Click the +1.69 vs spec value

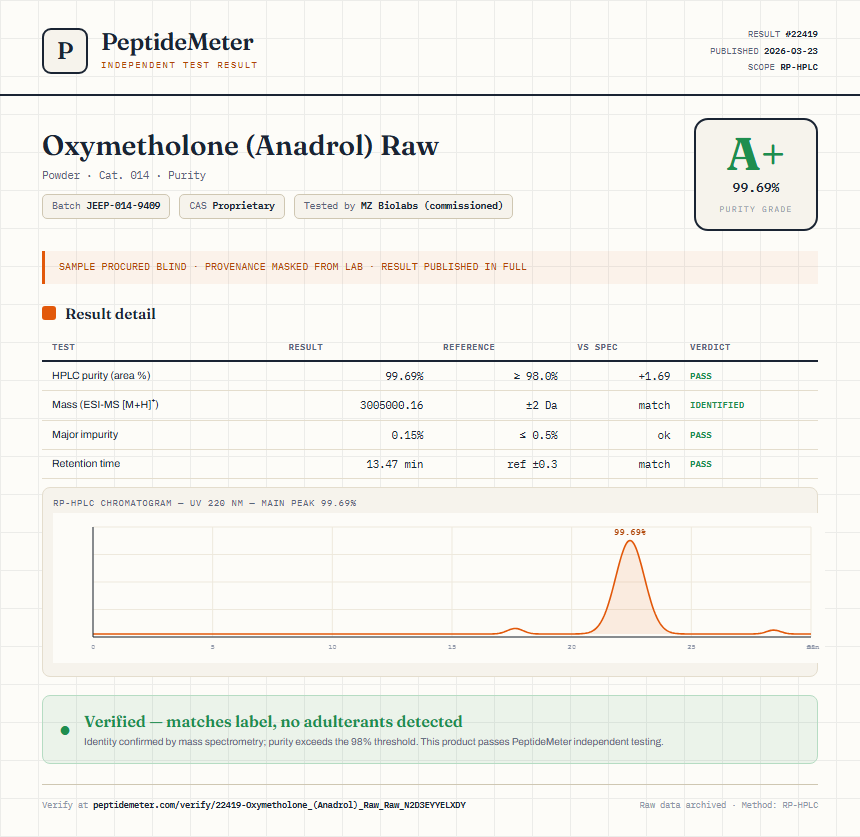(x=654, y=376)
